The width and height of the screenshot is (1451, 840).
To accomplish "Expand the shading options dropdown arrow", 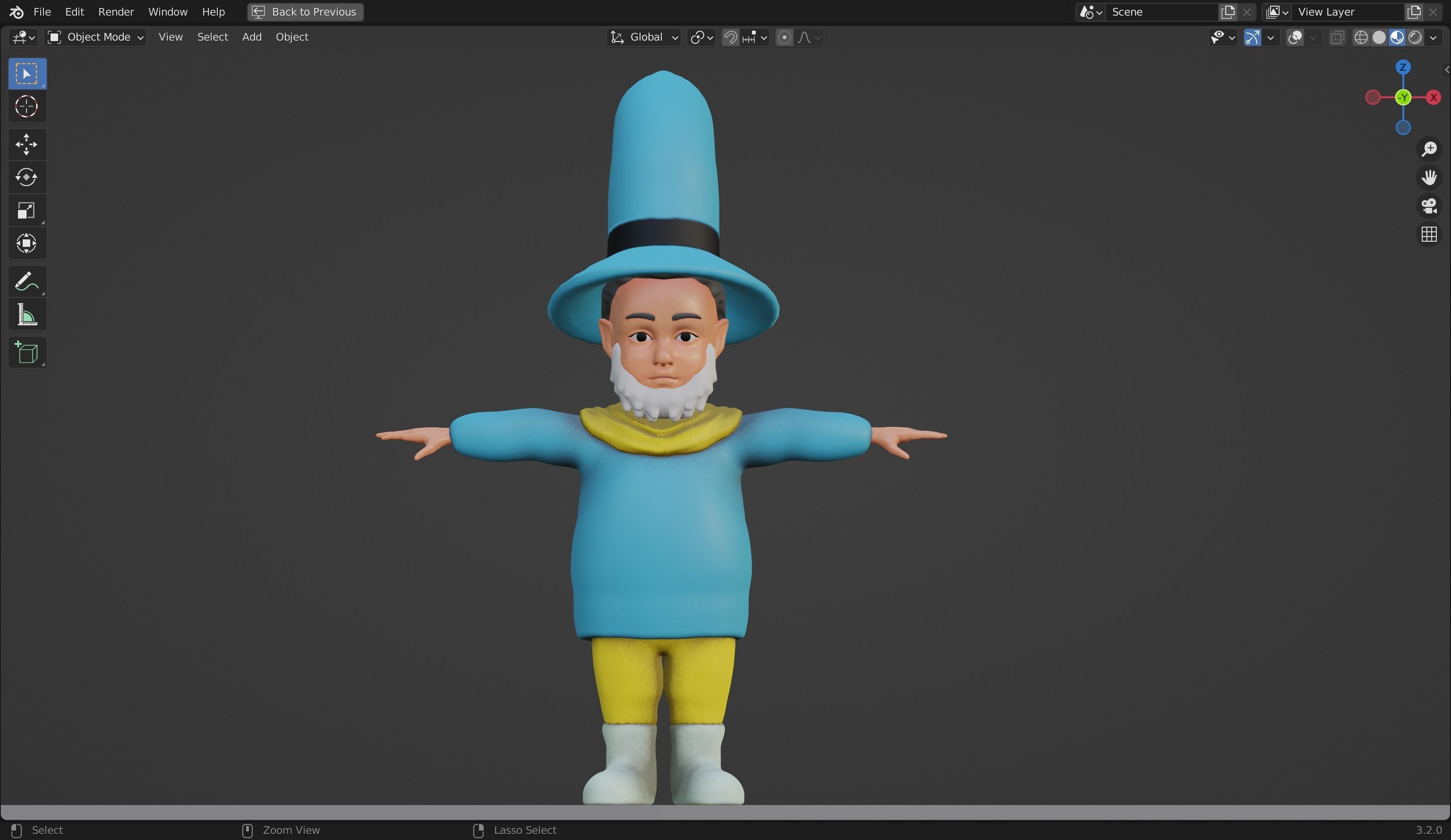I will point(1433,37).
